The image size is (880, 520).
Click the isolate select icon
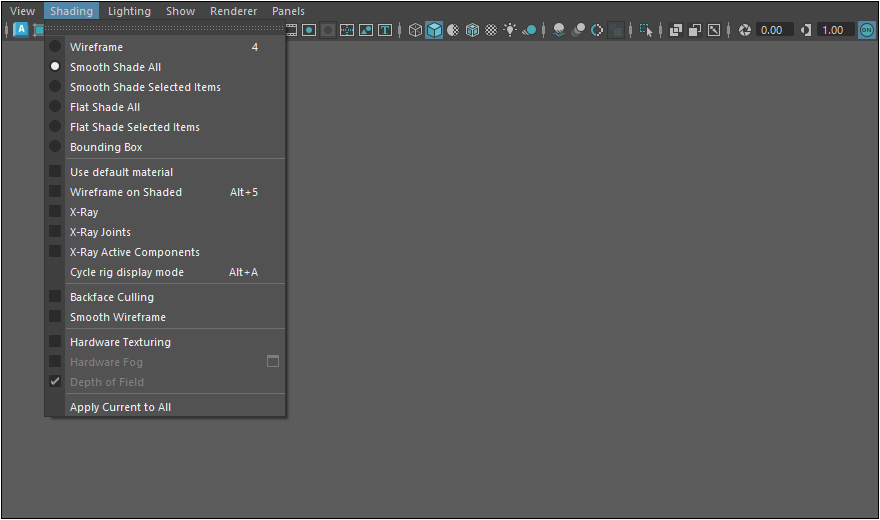tap(646, 30)
